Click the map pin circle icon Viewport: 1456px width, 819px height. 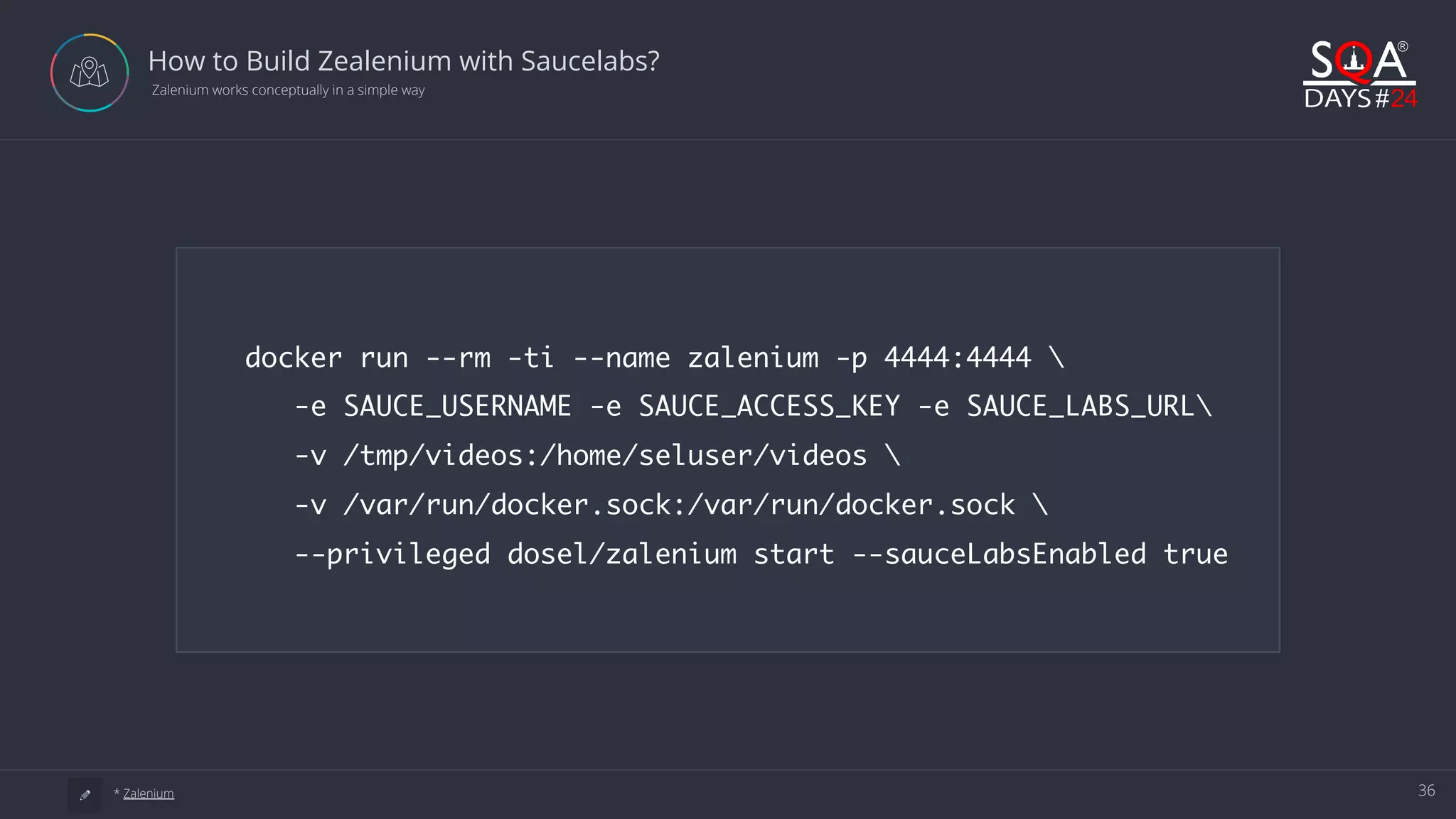(90, 73)
